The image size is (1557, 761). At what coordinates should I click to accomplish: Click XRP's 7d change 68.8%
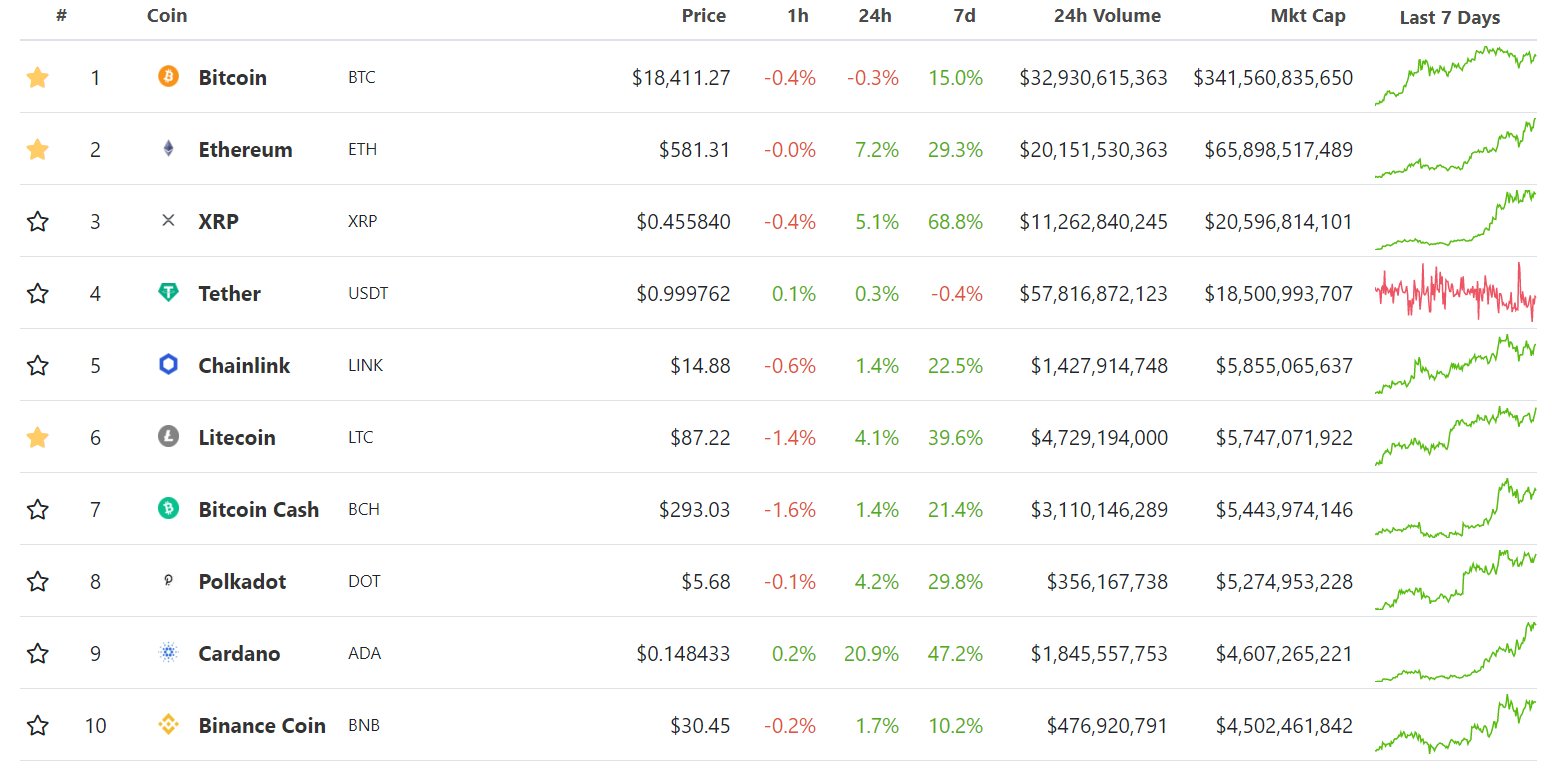point(956,221)
